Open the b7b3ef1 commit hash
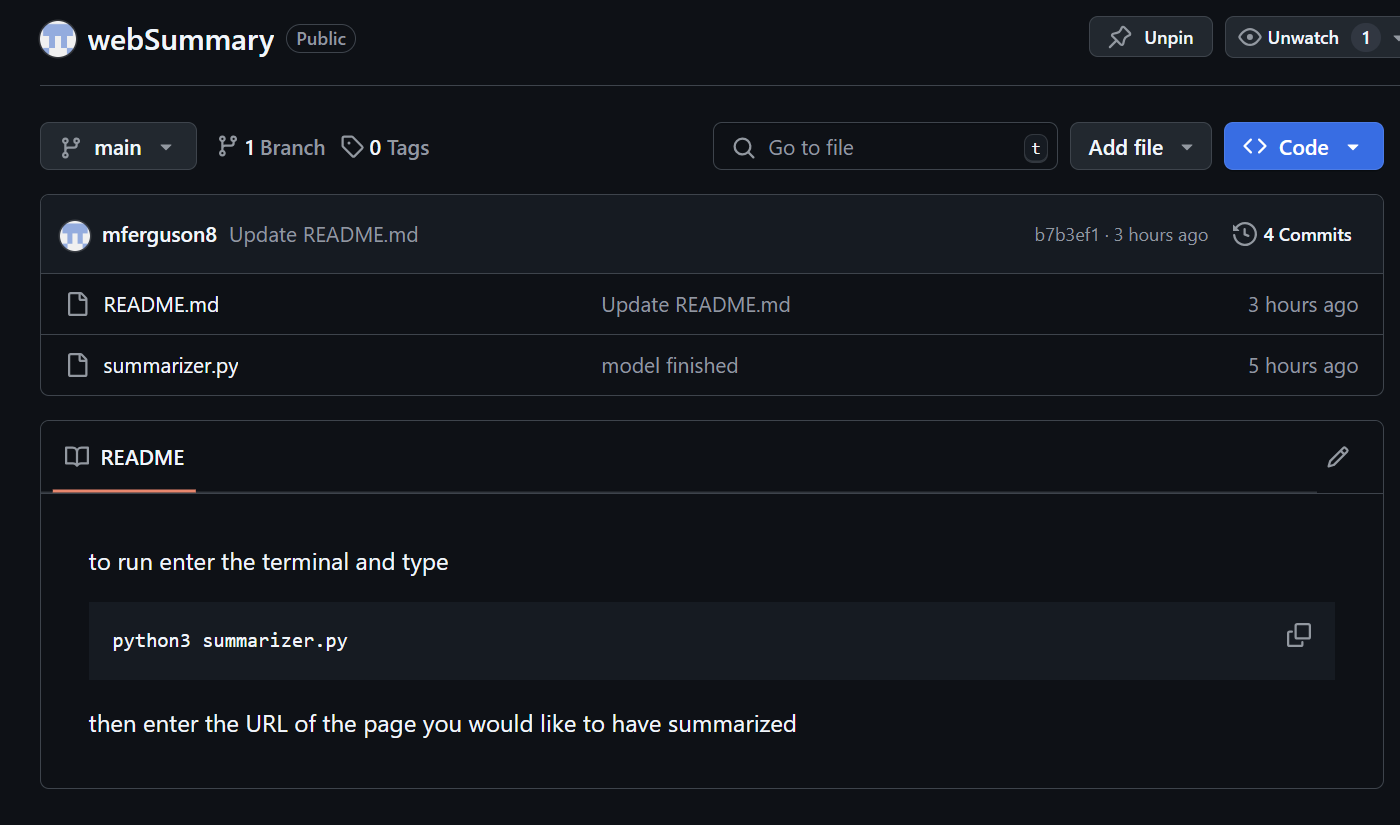The width and height of the screenshot is (1400, 825). pyautogui.click(x=1066, y=235)
